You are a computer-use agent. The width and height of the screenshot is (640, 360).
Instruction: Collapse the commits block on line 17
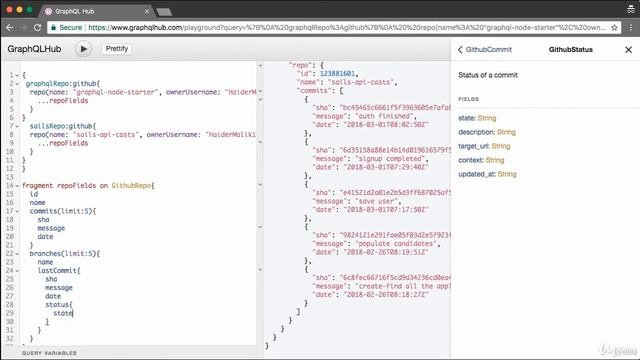(17, 211)
